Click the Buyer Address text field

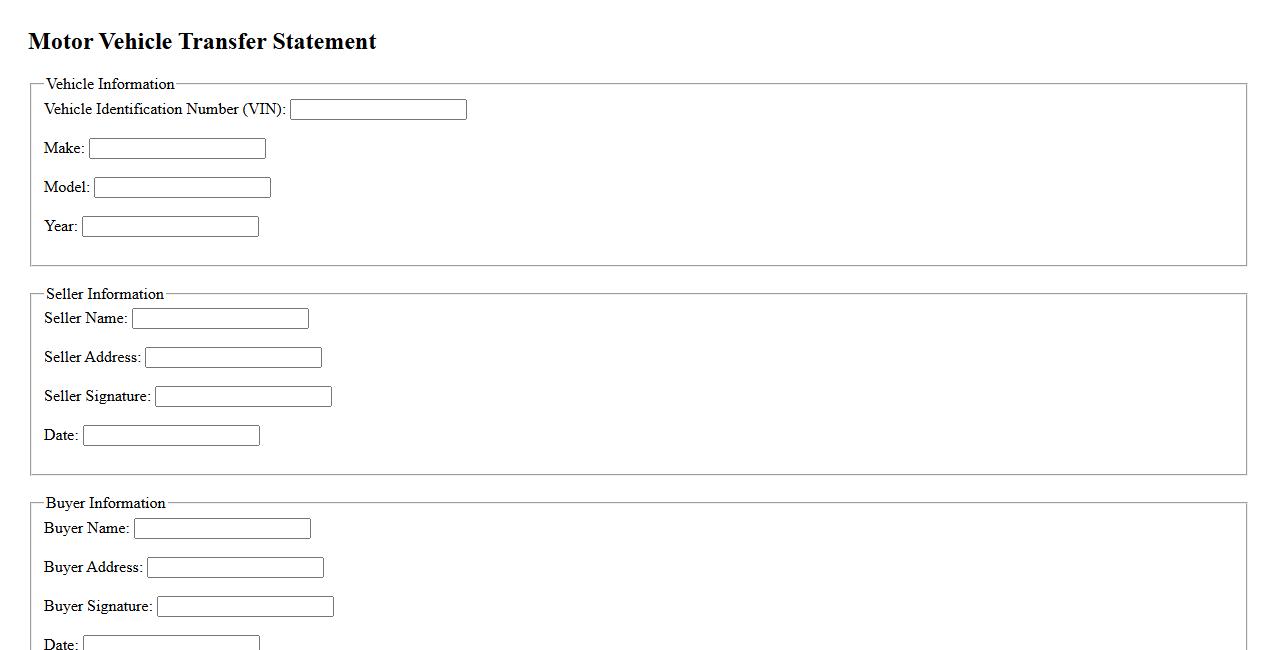click(x=235, y=568)
